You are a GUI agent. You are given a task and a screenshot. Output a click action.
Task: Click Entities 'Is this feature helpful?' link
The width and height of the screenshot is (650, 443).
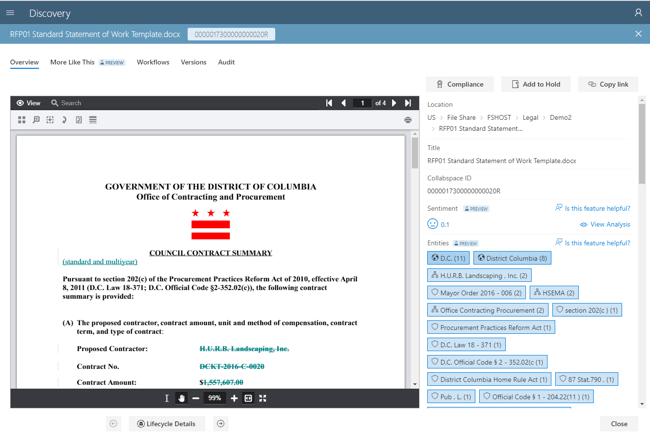593,243
